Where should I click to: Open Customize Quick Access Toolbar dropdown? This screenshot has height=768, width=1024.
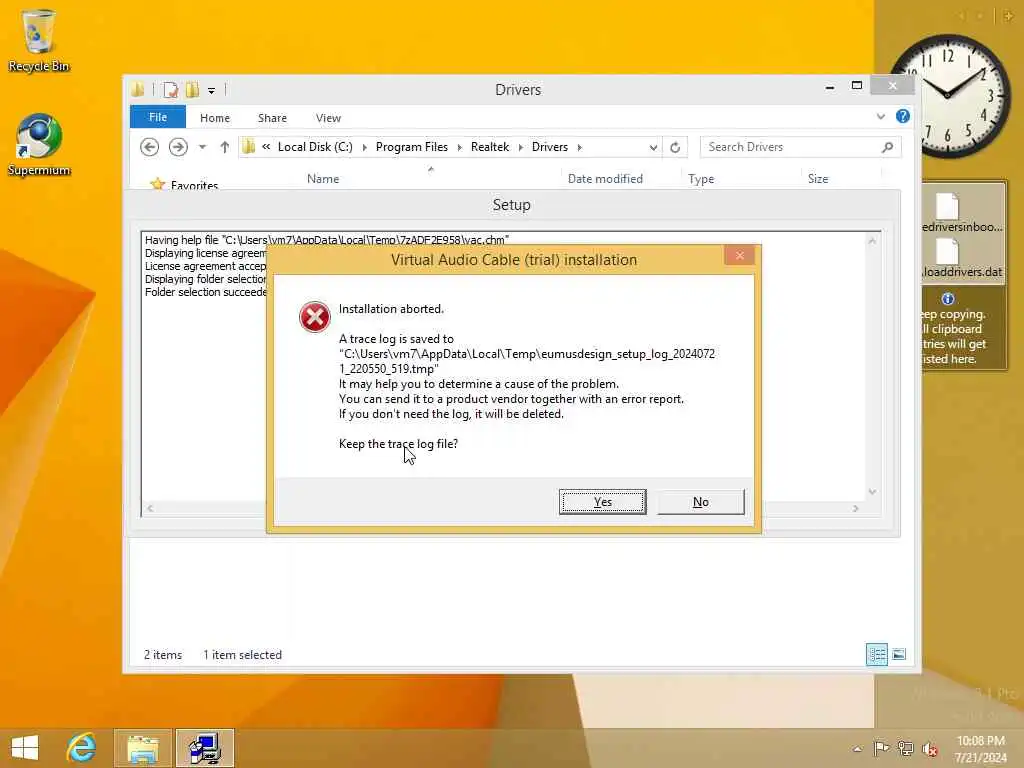(x=212, y=91)
